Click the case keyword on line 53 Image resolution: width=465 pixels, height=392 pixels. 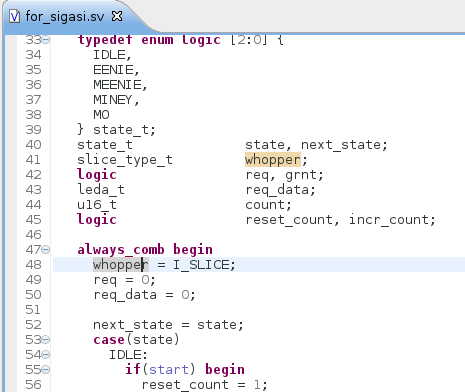click(109, 339)
